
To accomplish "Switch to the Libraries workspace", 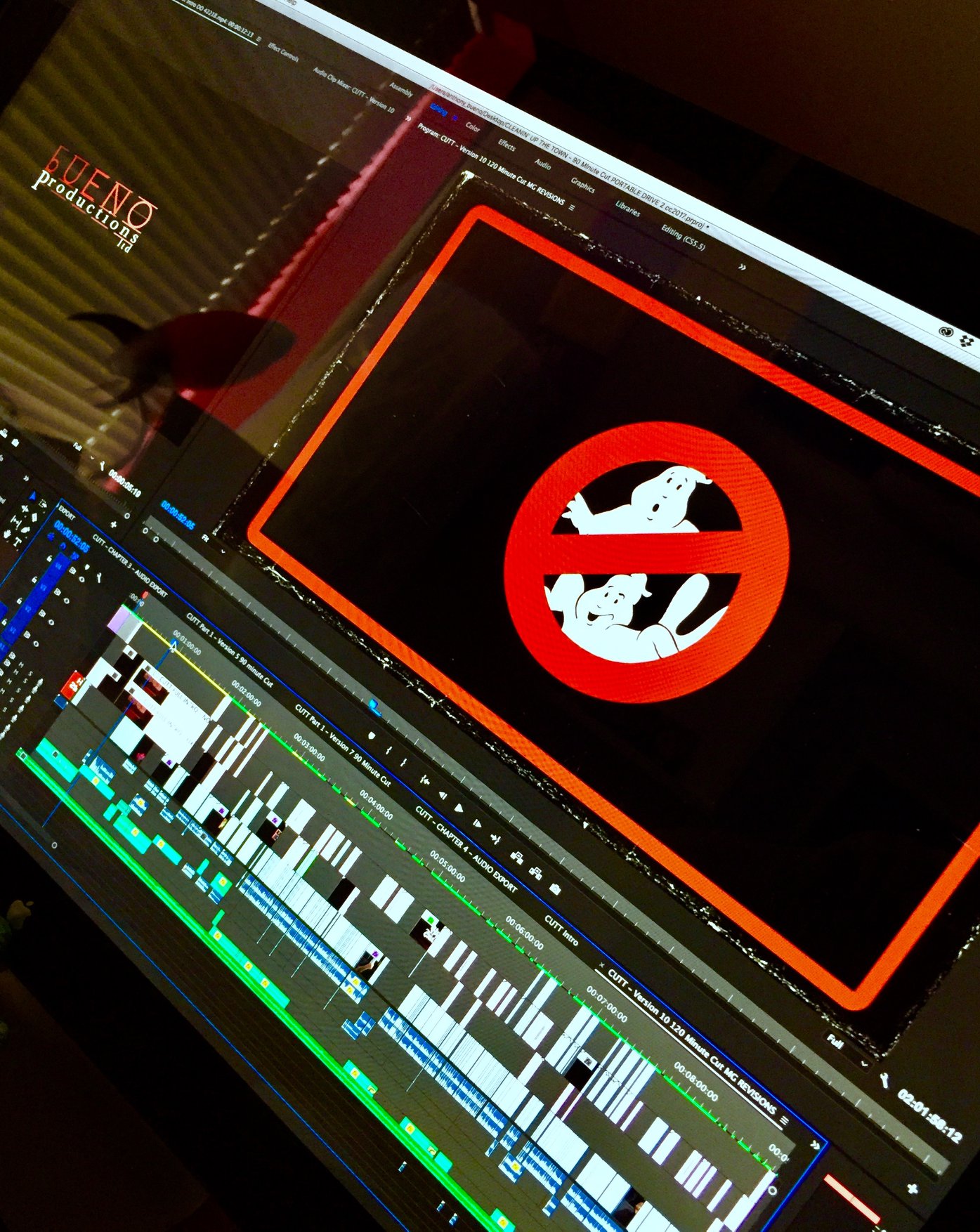I will 627,208.
